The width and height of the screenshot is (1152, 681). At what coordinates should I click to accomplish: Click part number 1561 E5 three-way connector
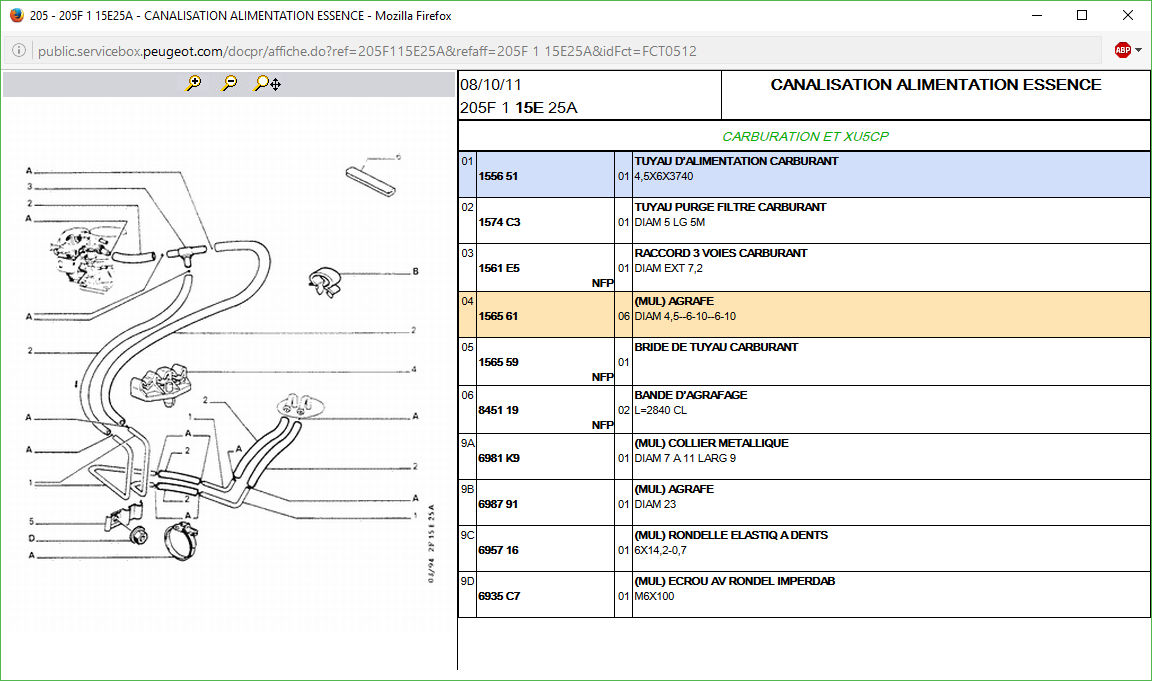point(499,268)
